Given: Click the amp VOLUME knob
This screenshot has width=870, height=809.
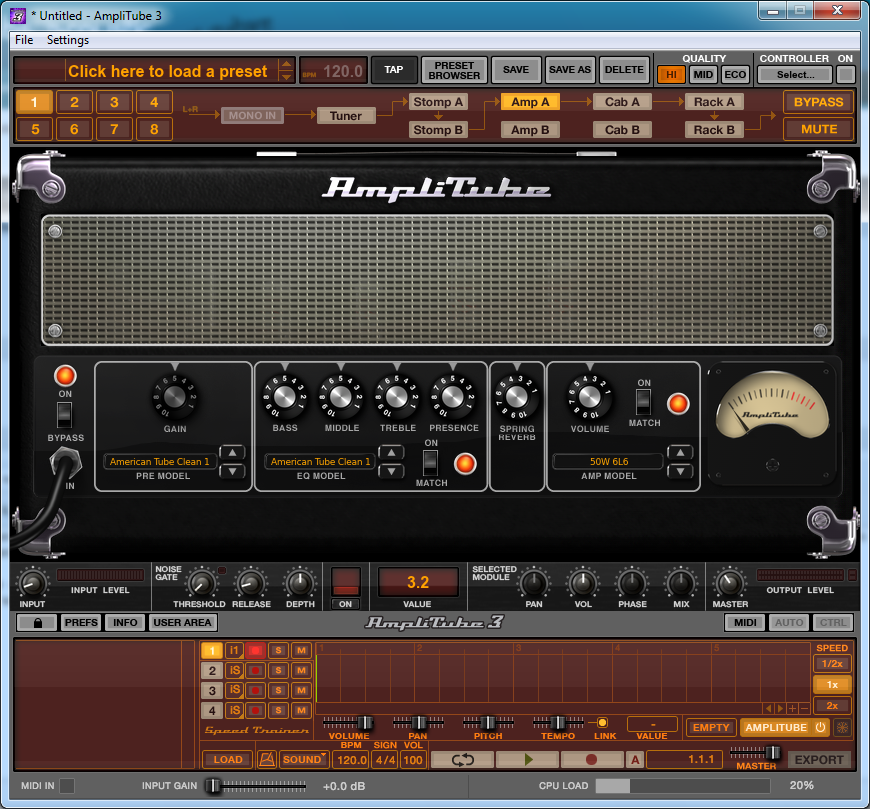Looking at the screenshot, I should [589, 397].
